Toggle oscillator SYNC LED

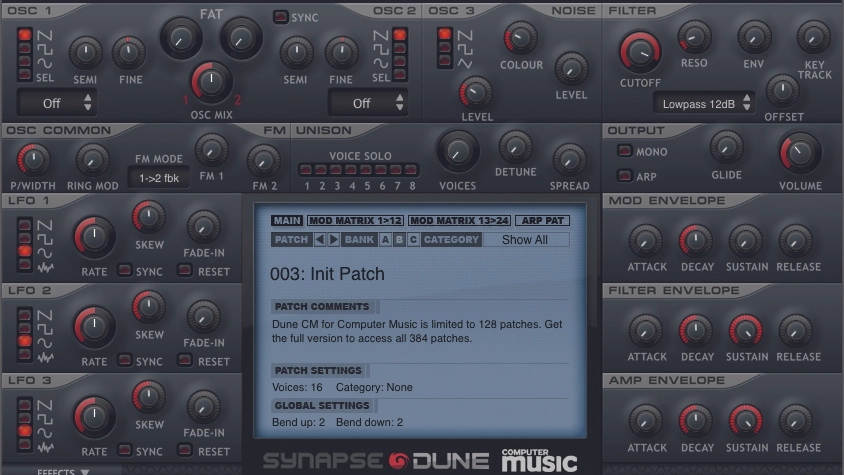coord(280,17)
